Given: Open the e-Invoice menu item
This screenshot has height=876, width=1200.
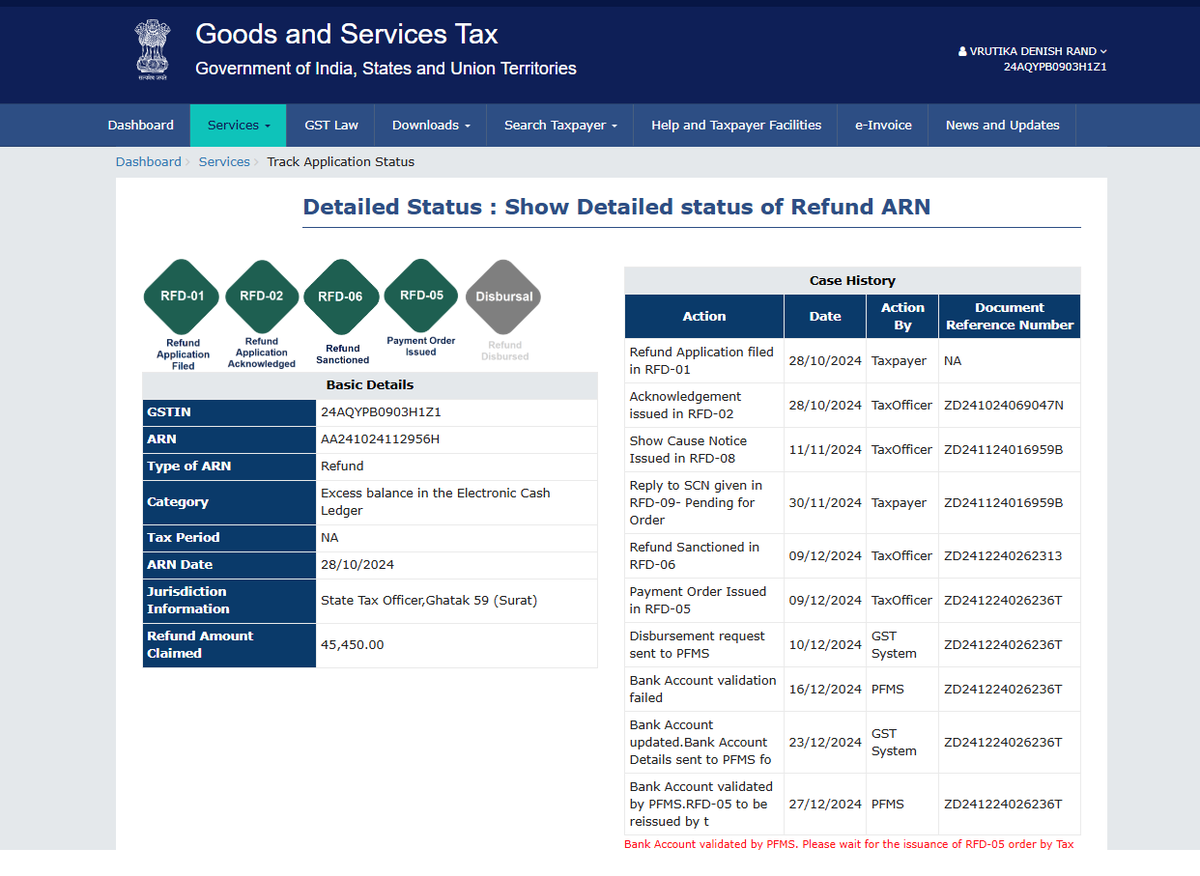Looking at the screenshot, I should pos(883,125).
